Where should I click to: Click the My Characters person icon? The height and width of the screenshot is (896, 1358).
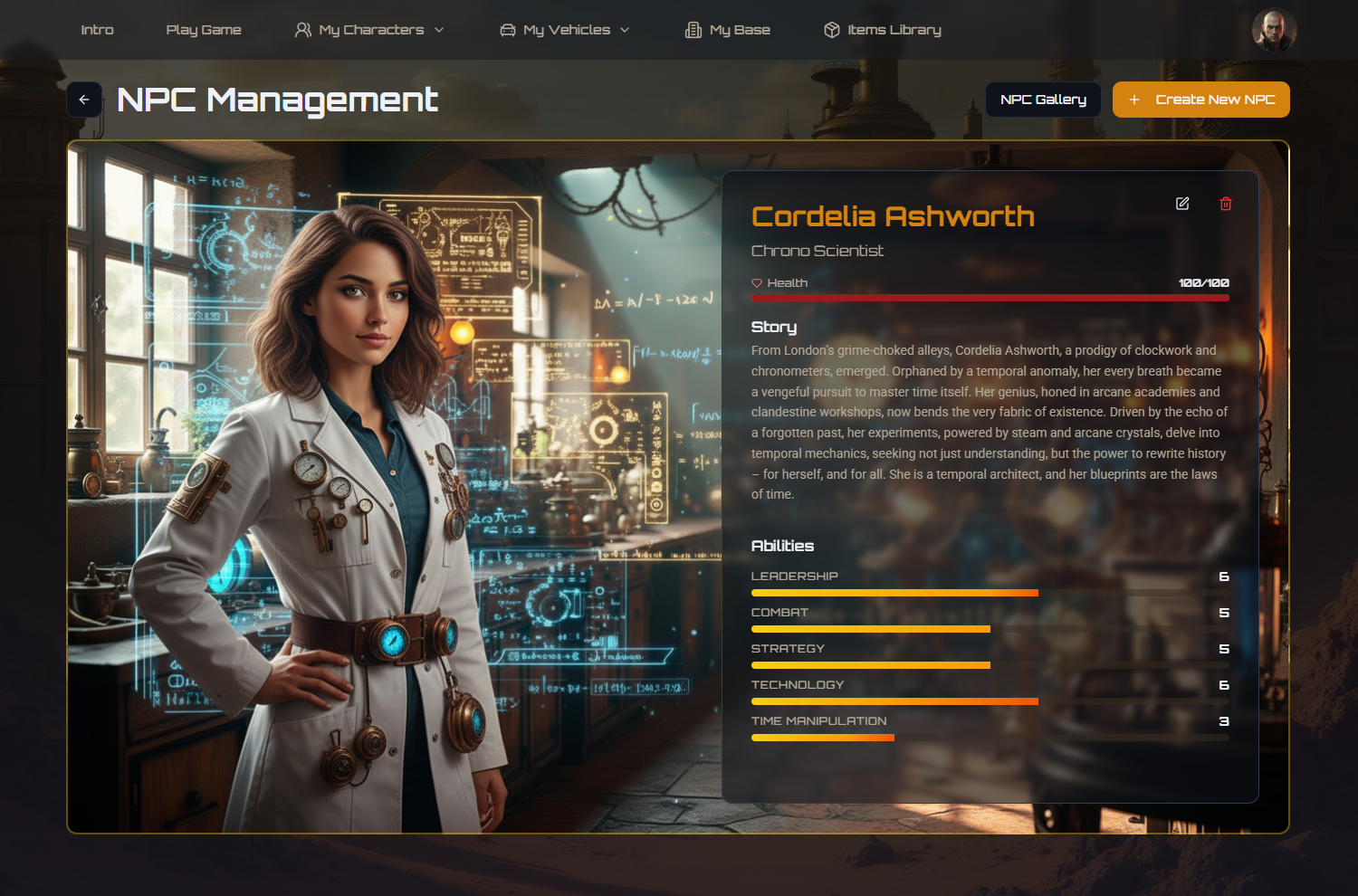click(x=303, y=30)
